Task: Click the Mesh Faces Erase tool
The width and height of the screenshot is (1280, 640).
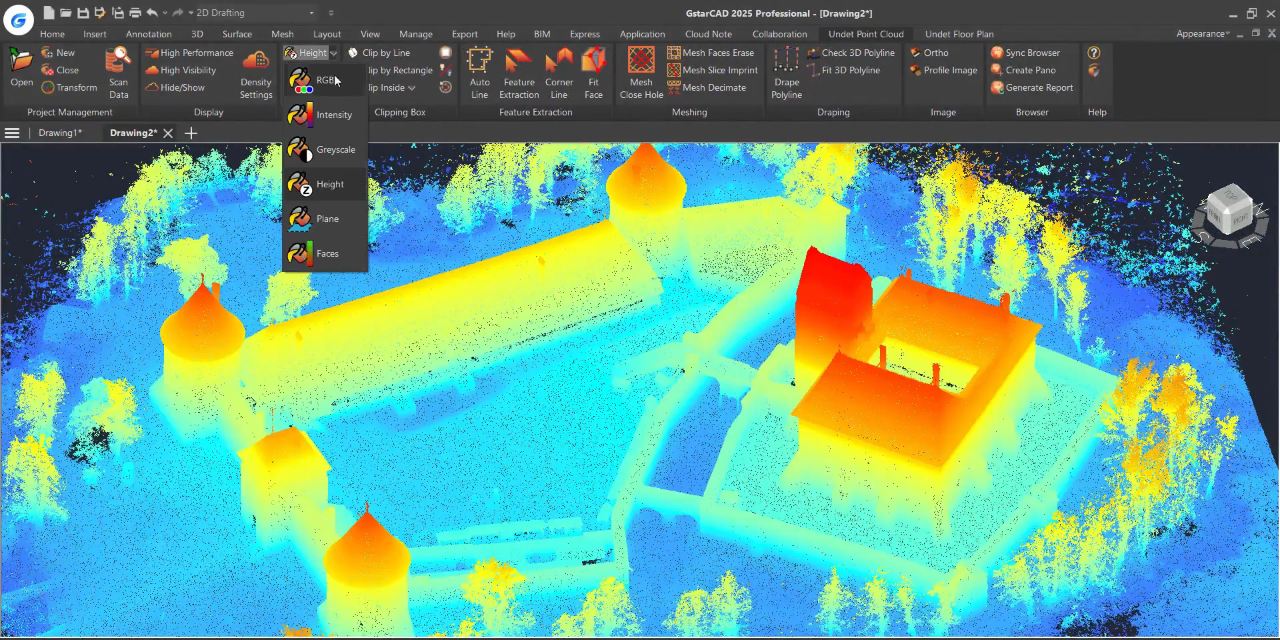Action: click(711, 53)
